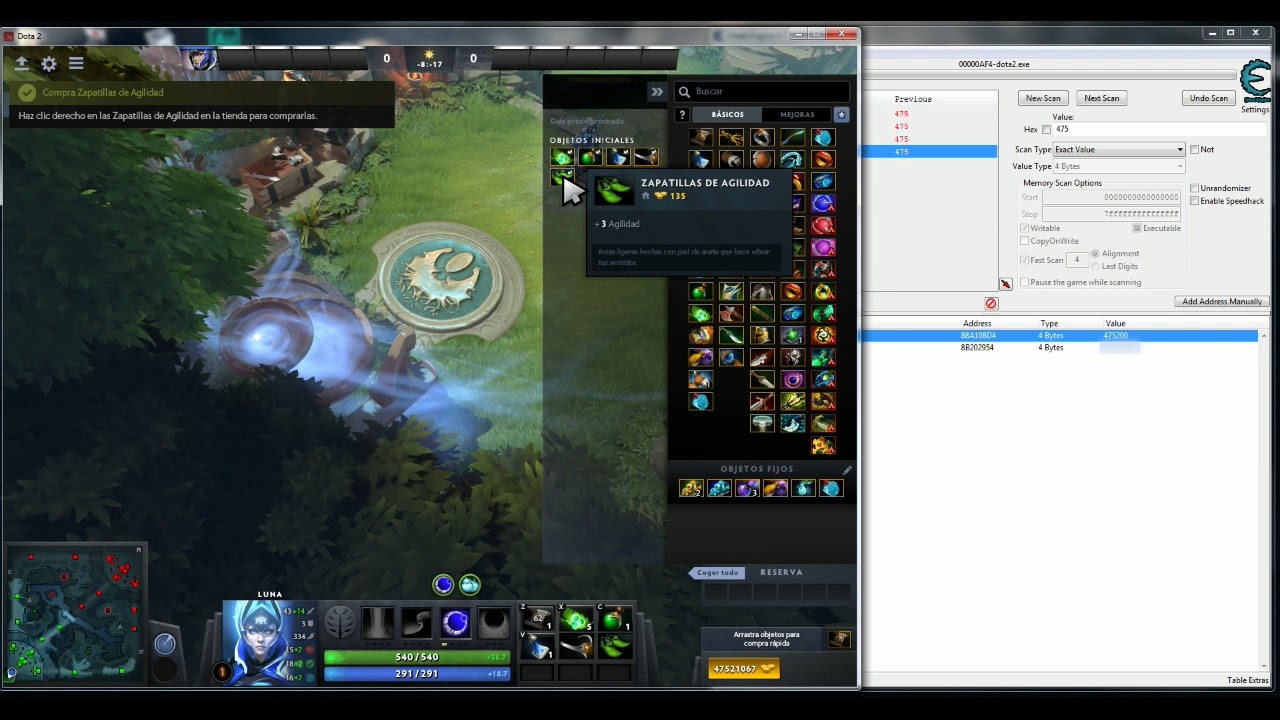This screenshot has width=1280, height=720.
Task: Click the quick-buy slot icon
Action: (839, 639)
